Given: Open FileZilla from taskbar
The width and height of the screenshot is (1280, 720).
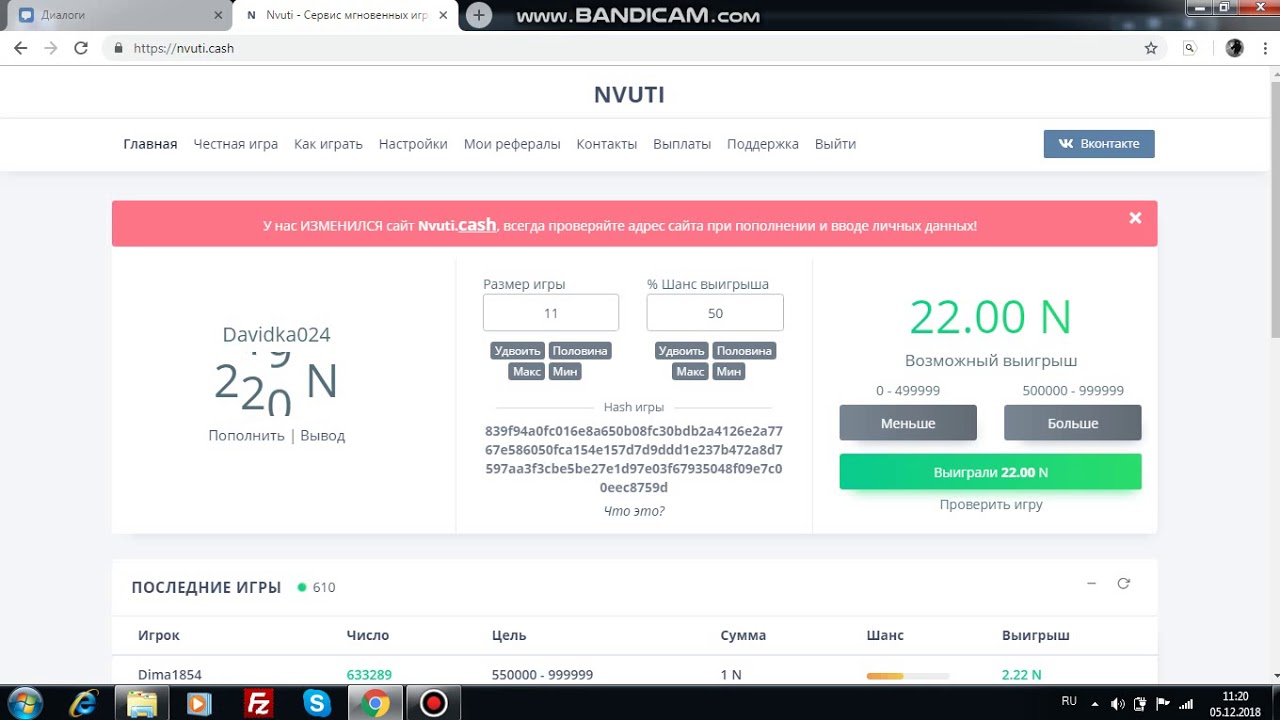Looking at the screenshot, I should (258, 703).
